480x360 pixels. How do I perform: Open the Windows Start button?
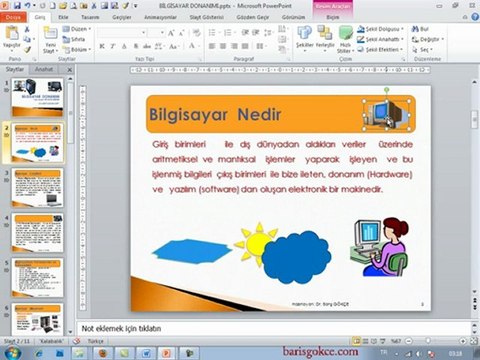[13, 353]
